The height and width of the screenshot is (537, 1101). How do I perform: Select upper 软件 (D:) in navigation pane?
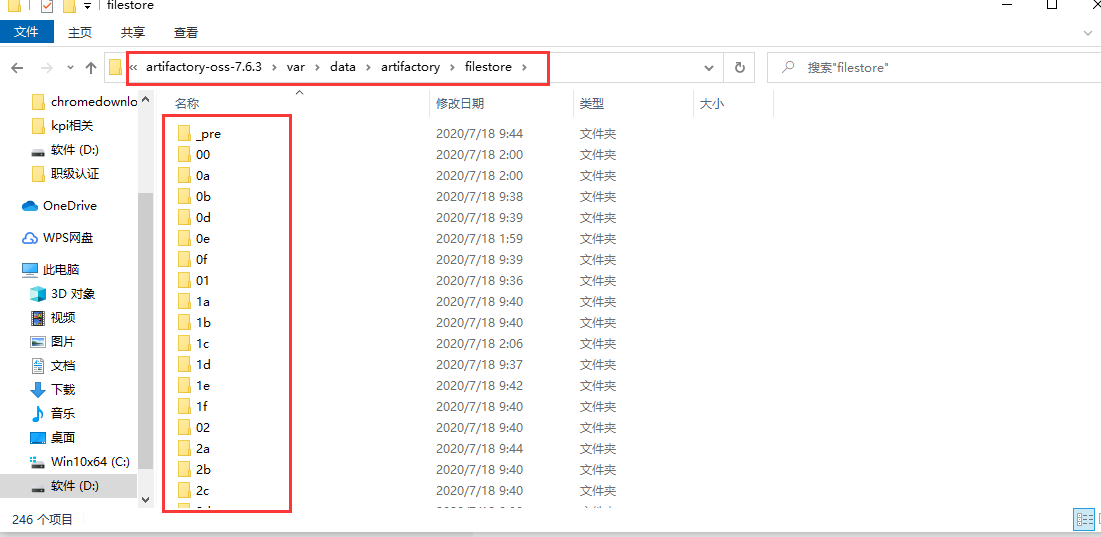[x=65, y=150]
